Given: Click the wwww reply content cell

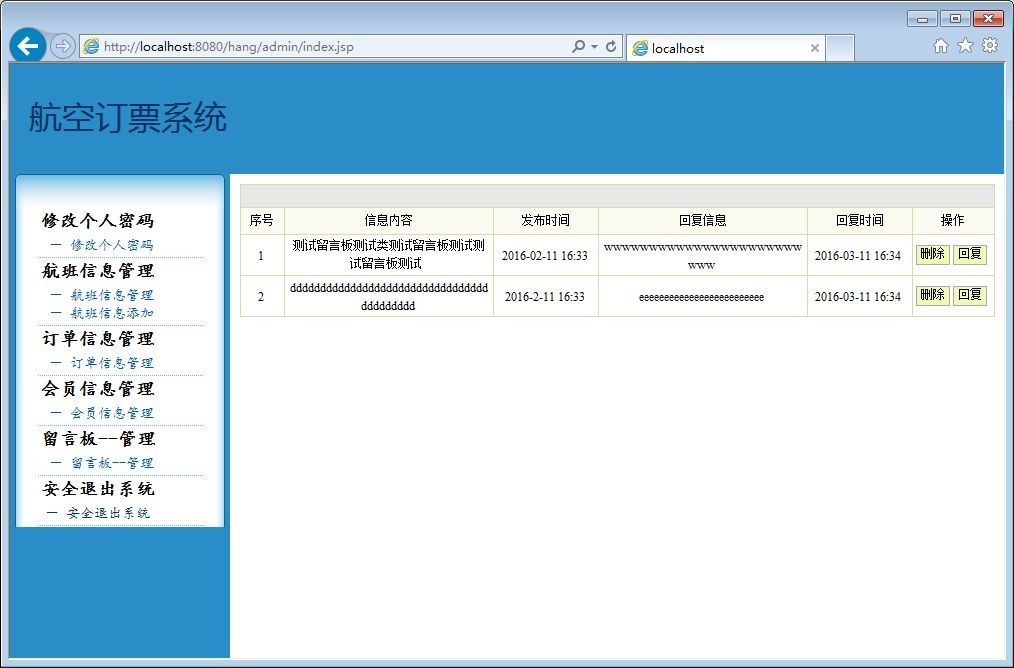Looking at the screenshot, I should point(702,255).
